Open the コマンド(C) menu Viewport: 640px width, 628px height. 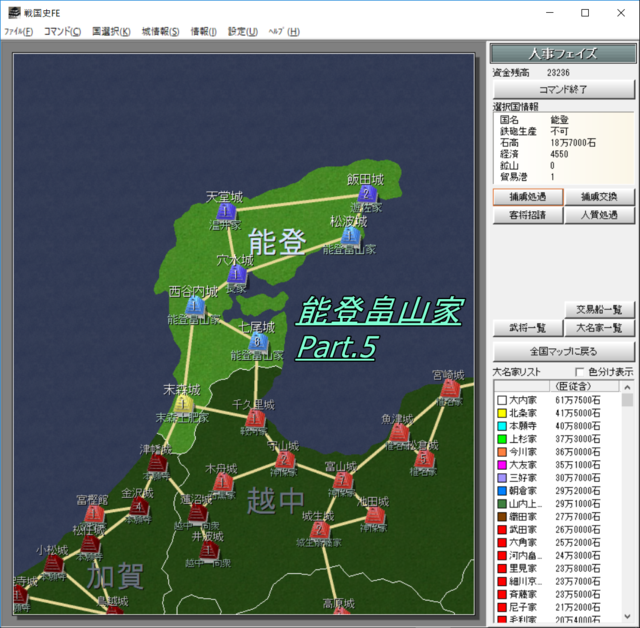(62, 32)
